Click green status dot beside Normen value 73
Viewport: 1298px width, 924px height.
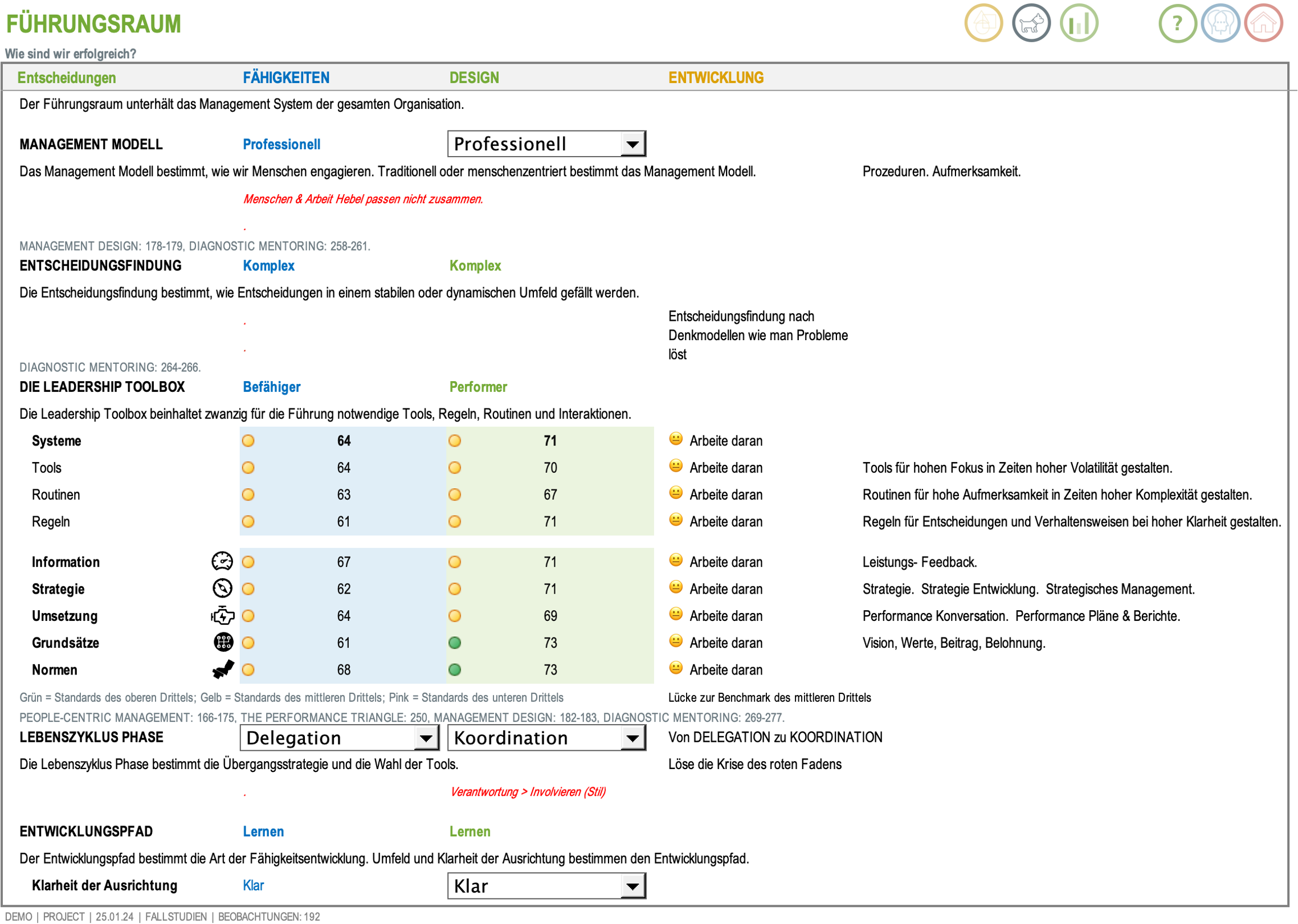tap(454, 669)
